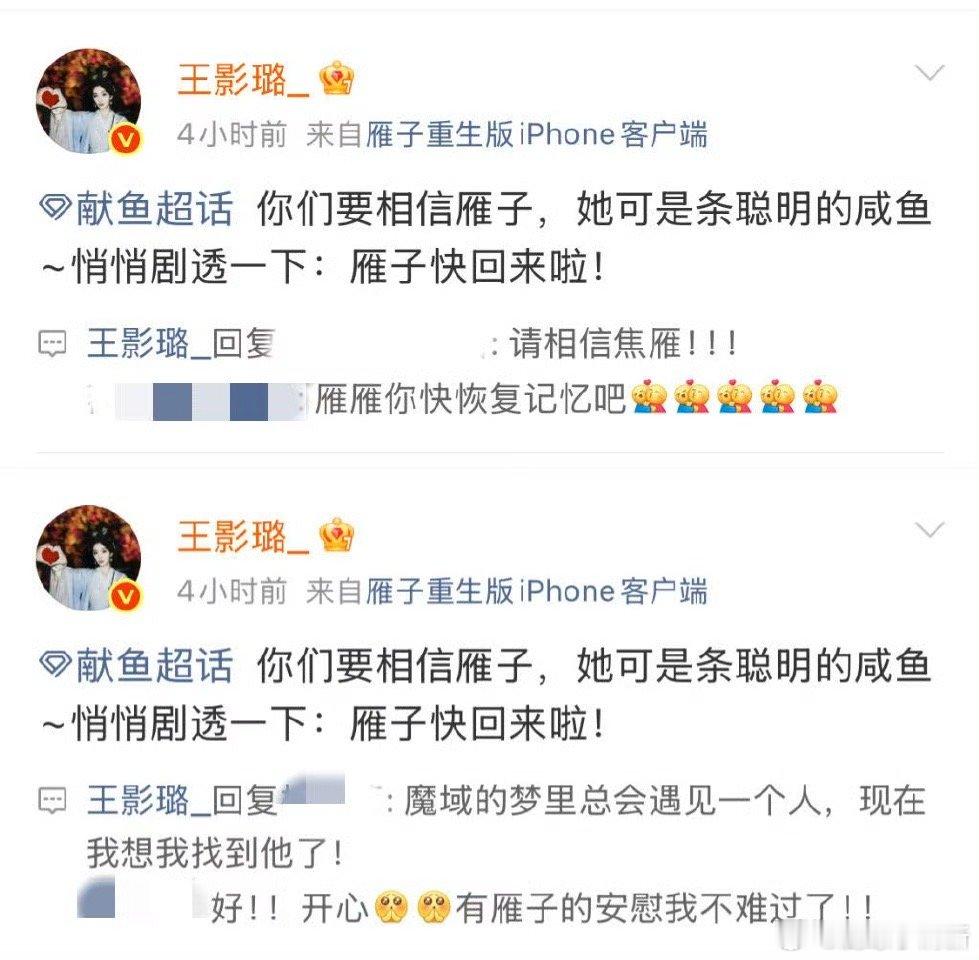Open the 王影璐_ username on the second post
Viewport: 979px width, 960px height.
pos(243,537)
